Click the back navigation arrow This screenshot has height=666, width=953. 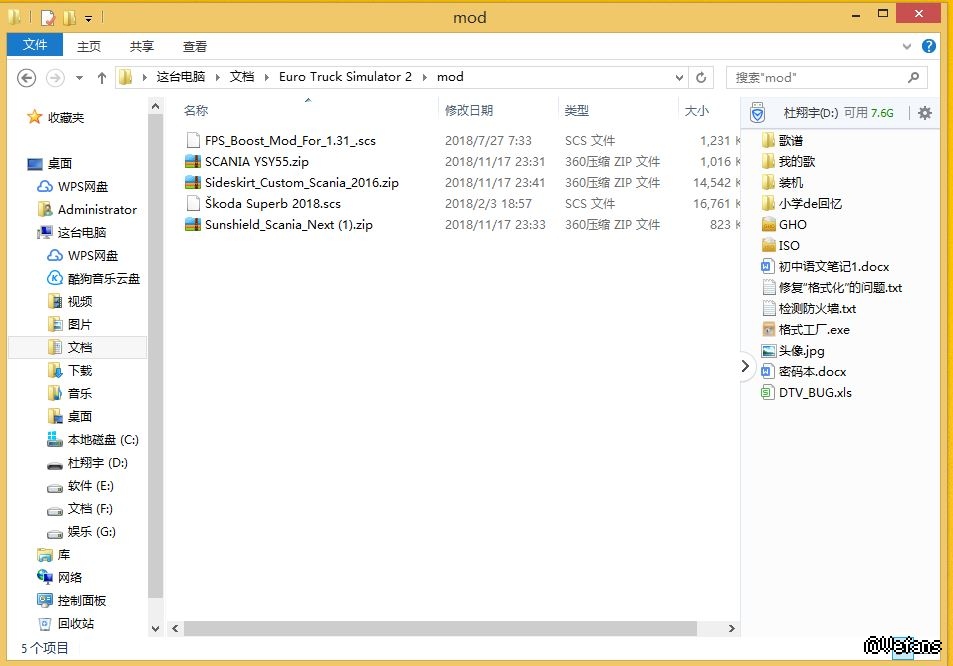(27, 77)
